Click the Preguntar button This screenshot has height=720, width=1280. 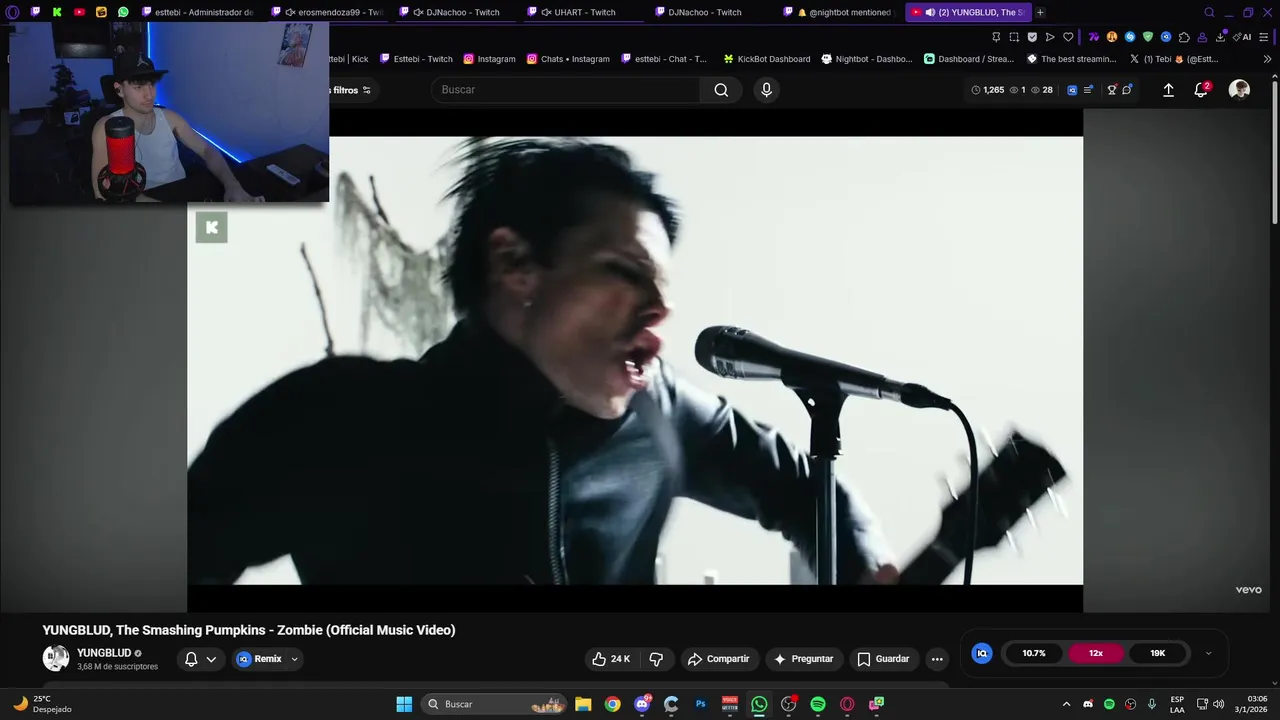(802, 659)
